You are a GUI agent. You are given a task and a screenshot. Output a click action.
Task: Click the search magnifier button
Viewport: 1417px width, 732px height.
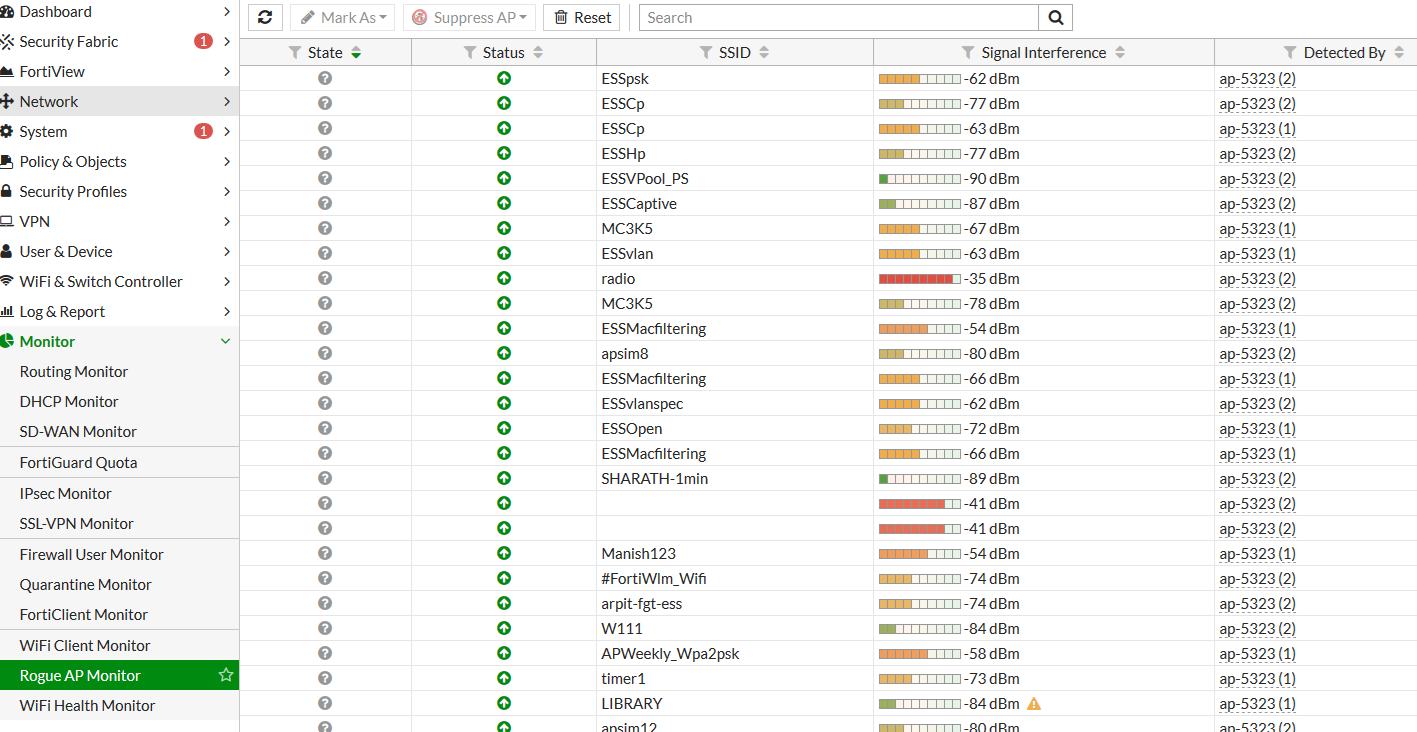coord(1055,17)
